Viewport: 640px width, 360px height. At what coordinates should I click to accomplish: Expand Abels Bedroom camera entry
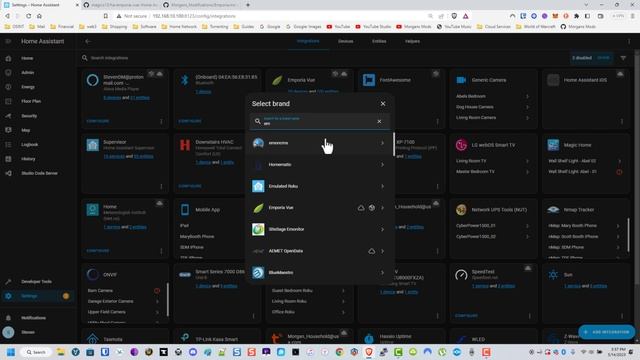pyautogui.click(x=492, y=96)
